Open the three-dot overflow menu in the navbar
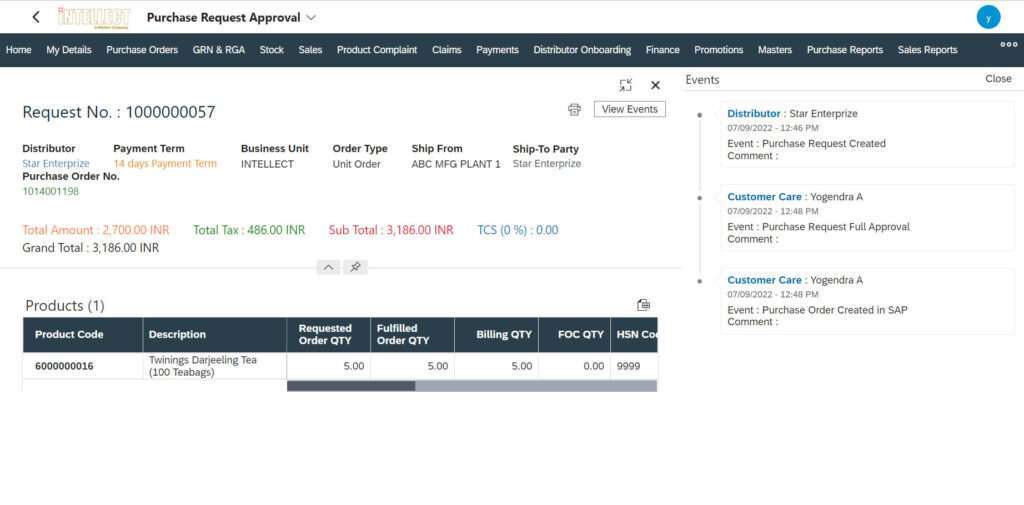 [x=1008, y=44]
